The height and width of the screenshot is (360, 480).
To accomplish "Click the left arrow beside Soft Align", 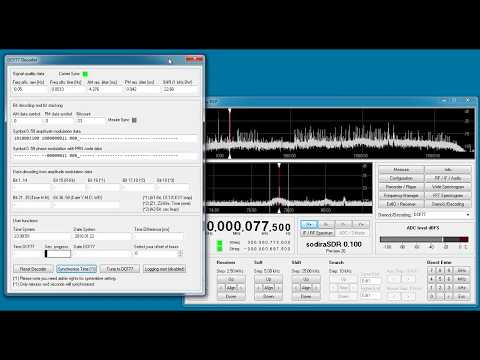I will pos(258,287).
